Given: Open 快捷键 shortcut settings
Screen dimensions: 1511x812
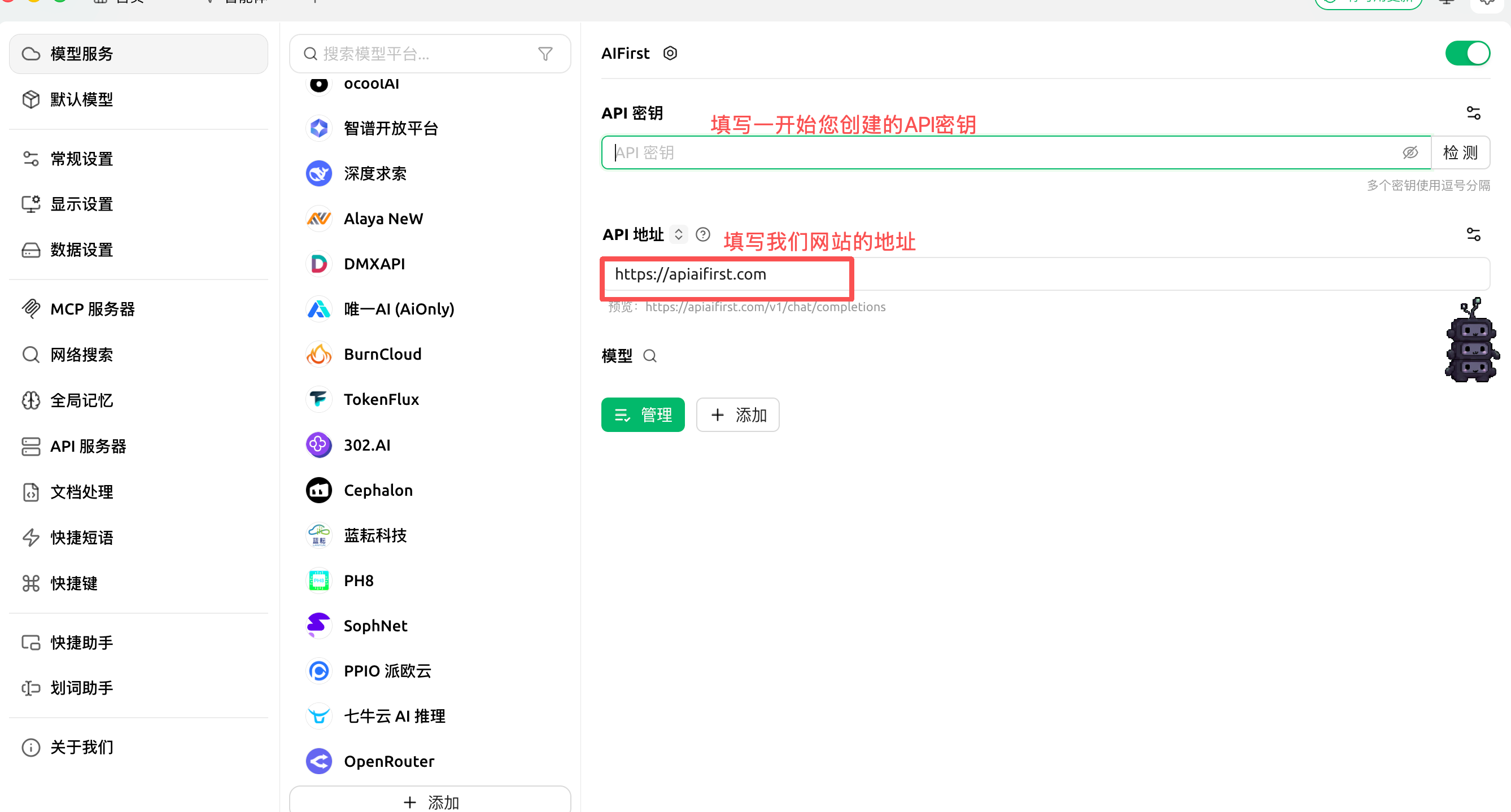Looking at the screenshot, I should [138, 583].
